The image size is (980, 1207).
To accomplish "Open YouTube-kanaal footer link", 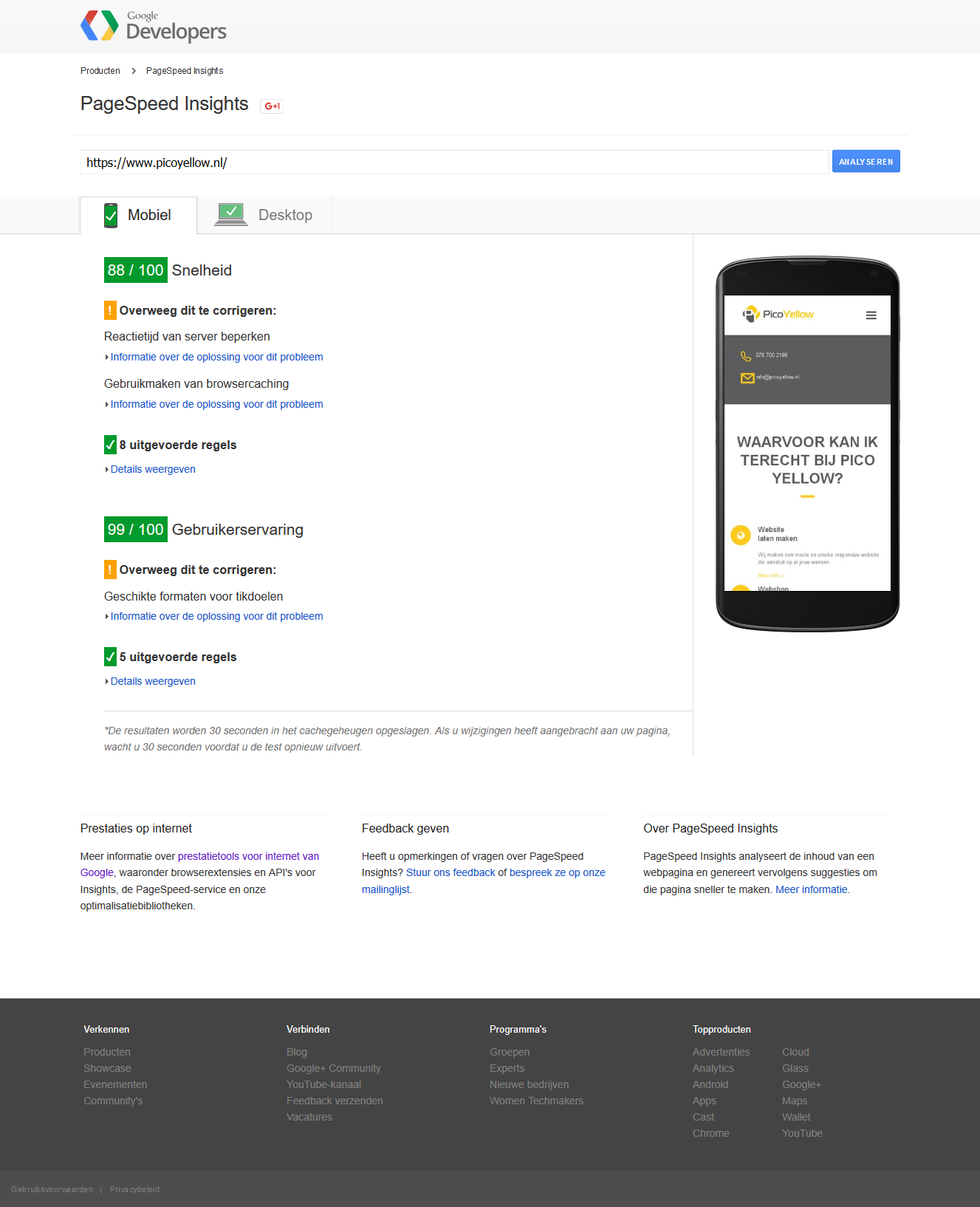I will coord(323,1084).
